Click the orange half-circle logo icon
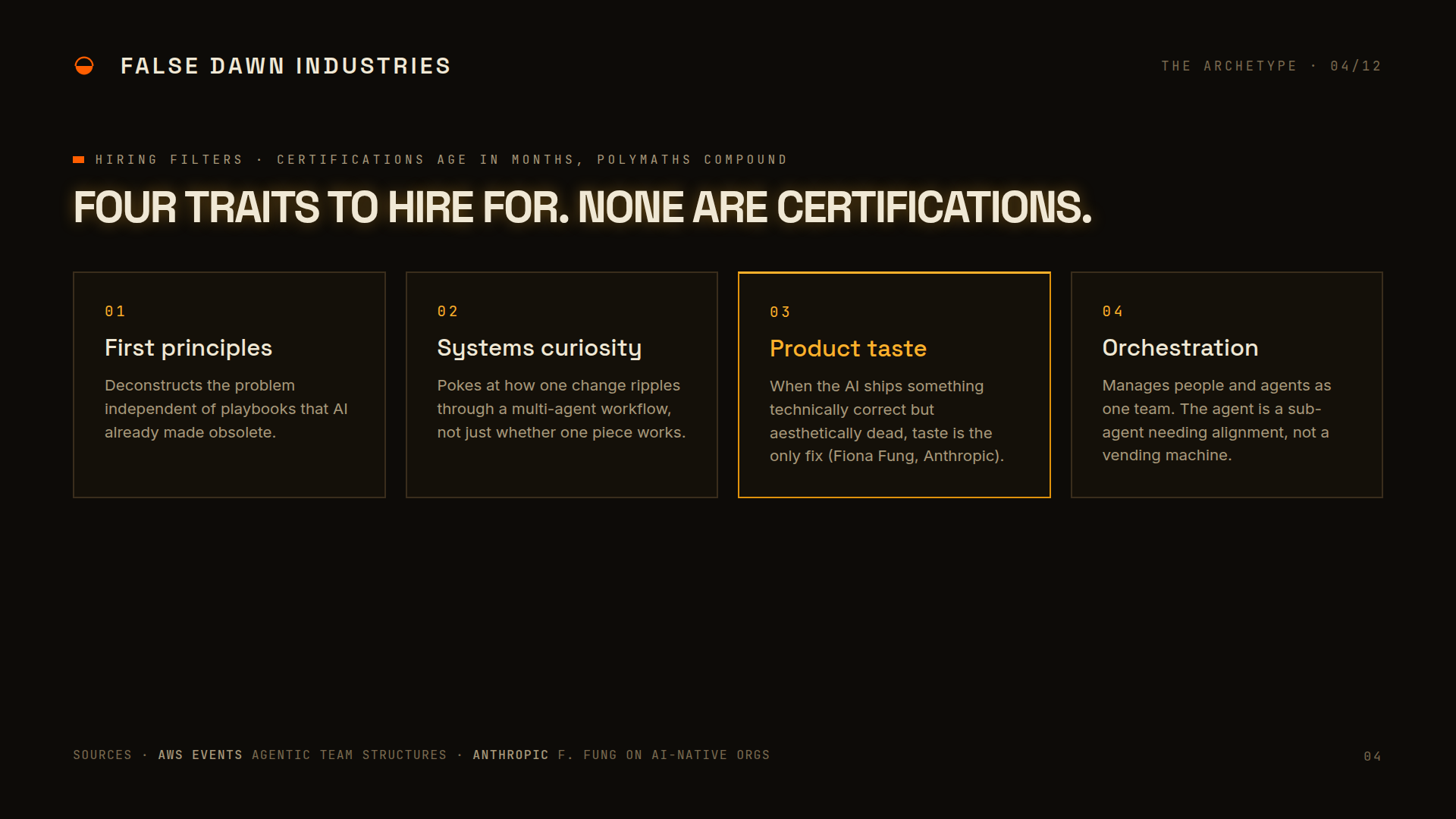1456x819 pixels. click(84, 66)
